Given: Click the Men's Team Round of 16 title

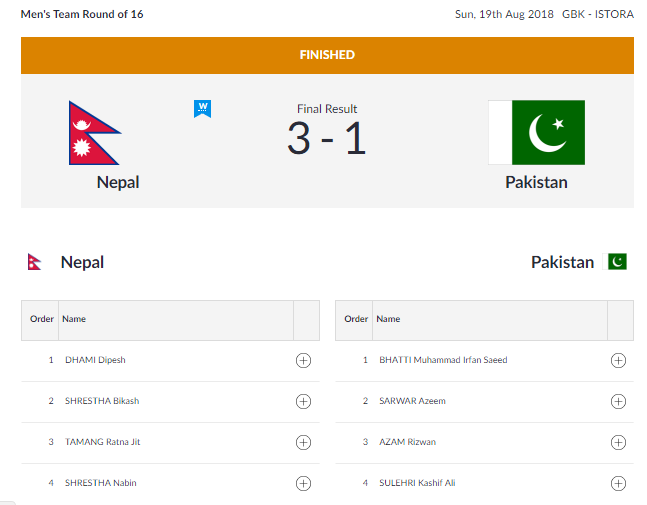Looking at the screenshot, I should [x=82, y=14].
